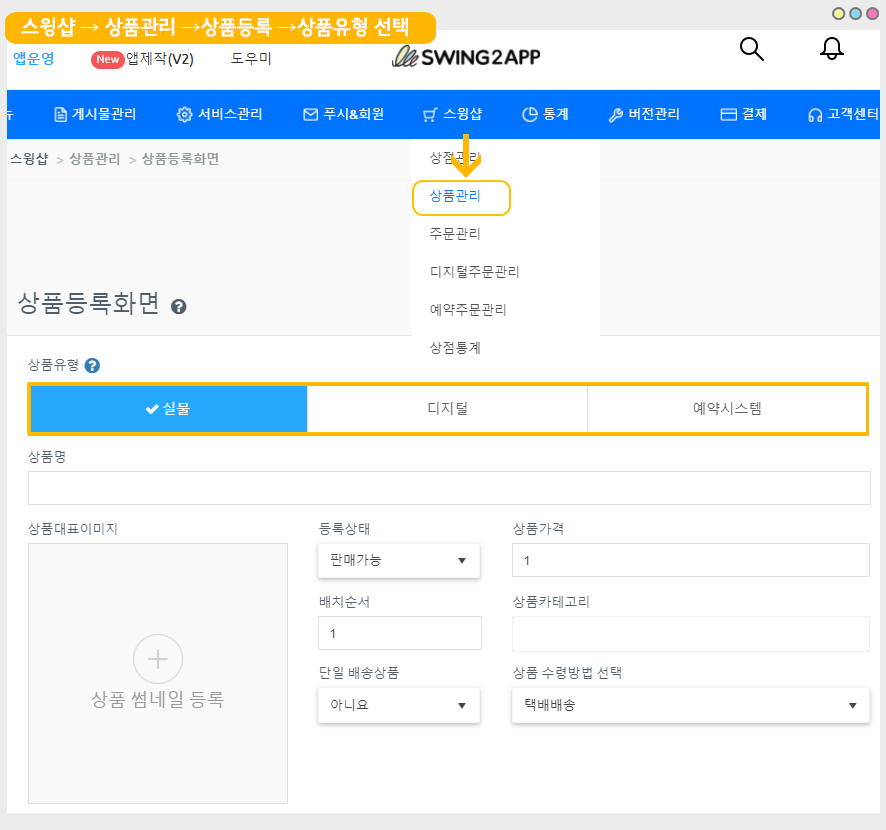886x830 pixels.
Task: Select the 디지털 product type
Action: point(447,408)
